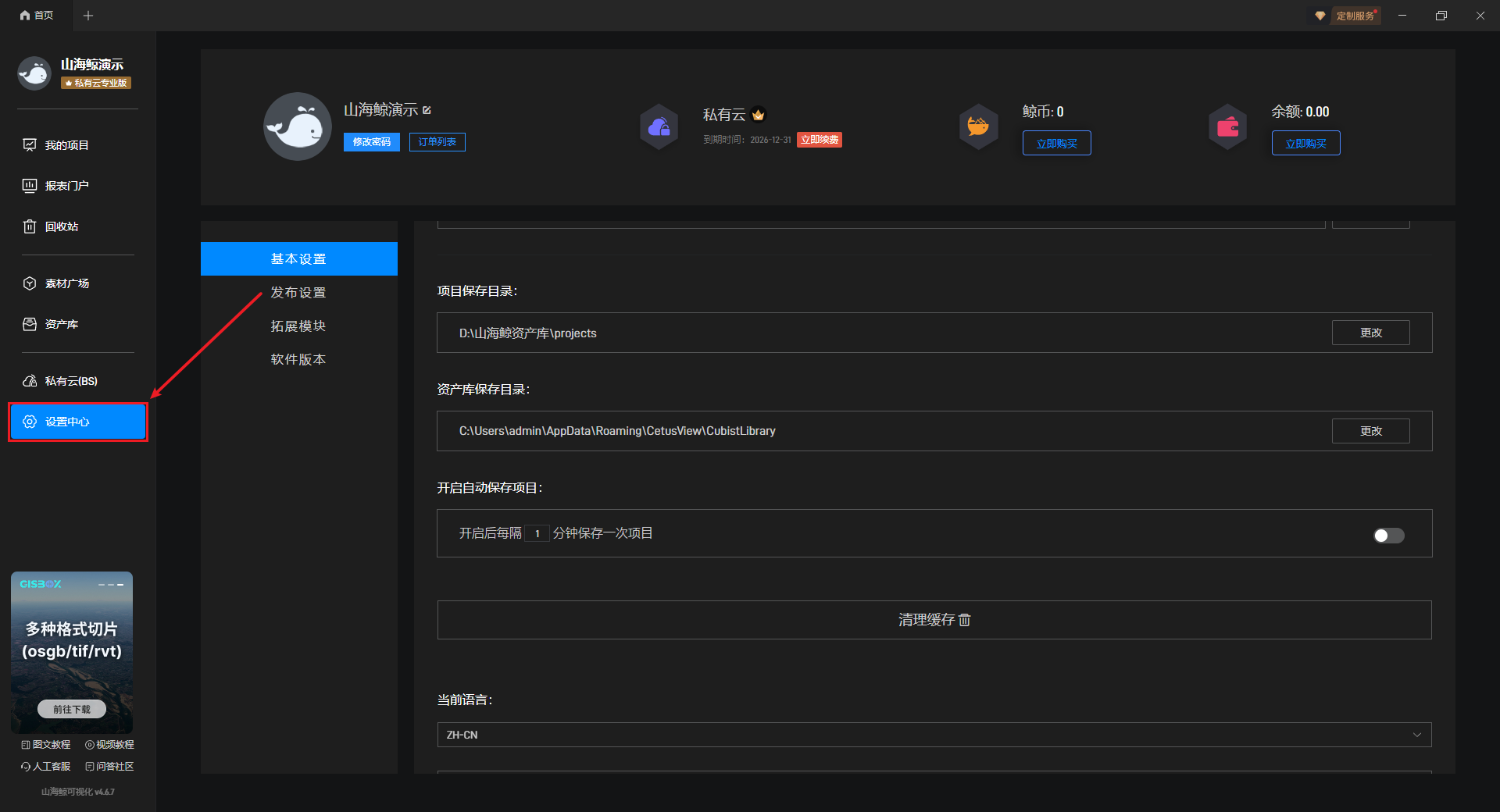Open 报表门户 in the sidebar
The image size is (1500, 812).
pyautogui.click(x=66, y=186)
